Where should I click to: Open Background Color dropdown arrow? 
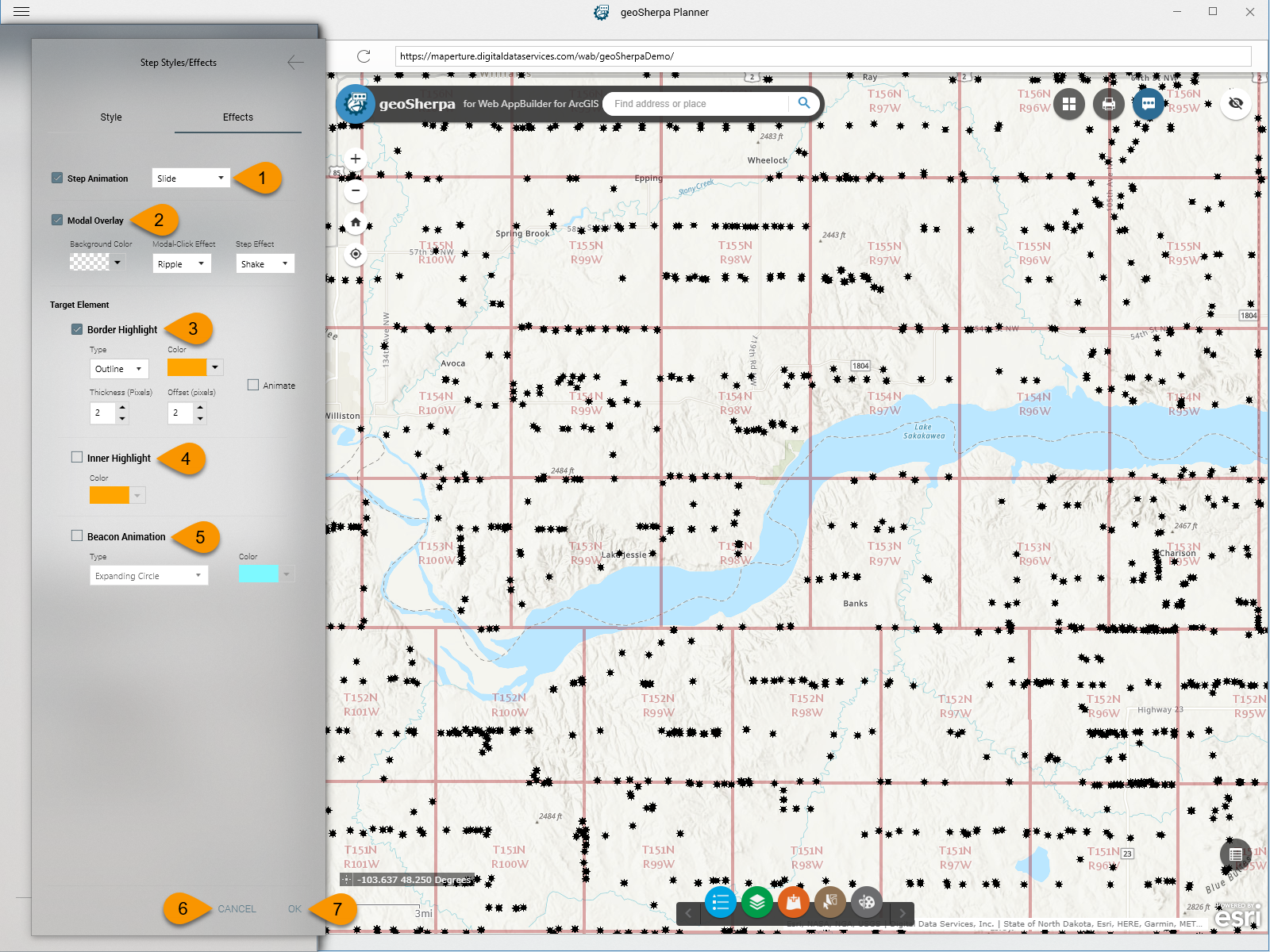pos(117,262)
